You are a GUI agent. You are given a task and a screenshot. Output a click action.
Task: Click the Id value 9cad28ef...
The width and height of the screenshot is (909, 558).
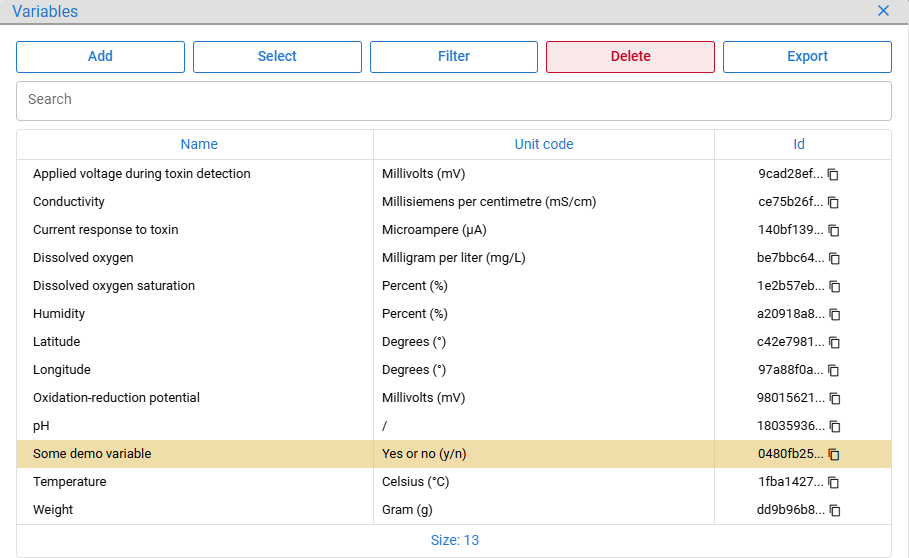[790, 174]
